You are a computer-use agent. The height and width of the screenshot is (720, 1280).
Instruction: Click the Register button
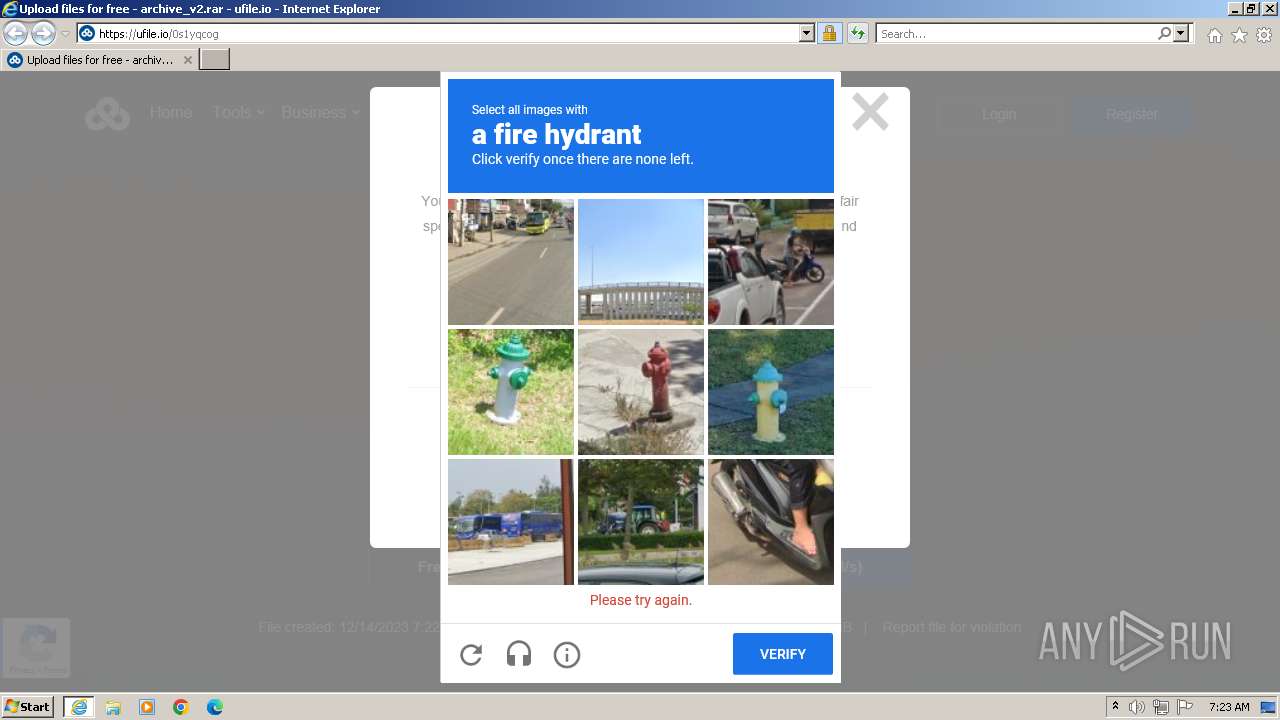click(x=1132, y=114)
